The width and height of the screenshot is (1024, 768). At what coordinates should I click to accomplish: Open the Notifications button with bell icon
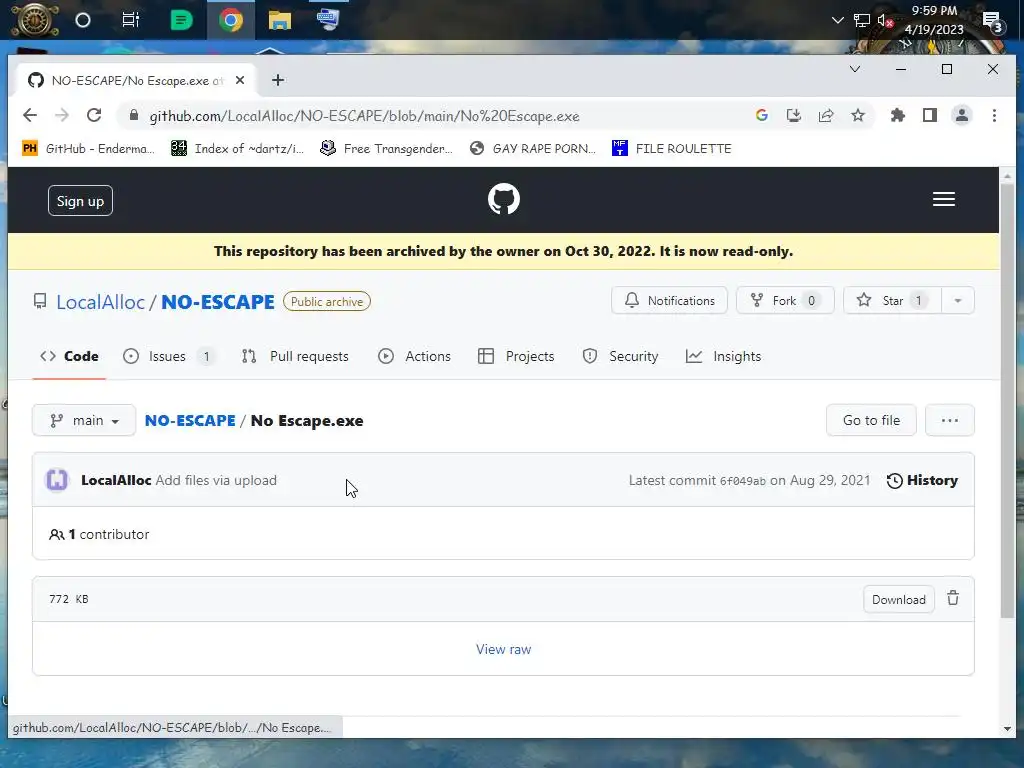tap(669, 300)
